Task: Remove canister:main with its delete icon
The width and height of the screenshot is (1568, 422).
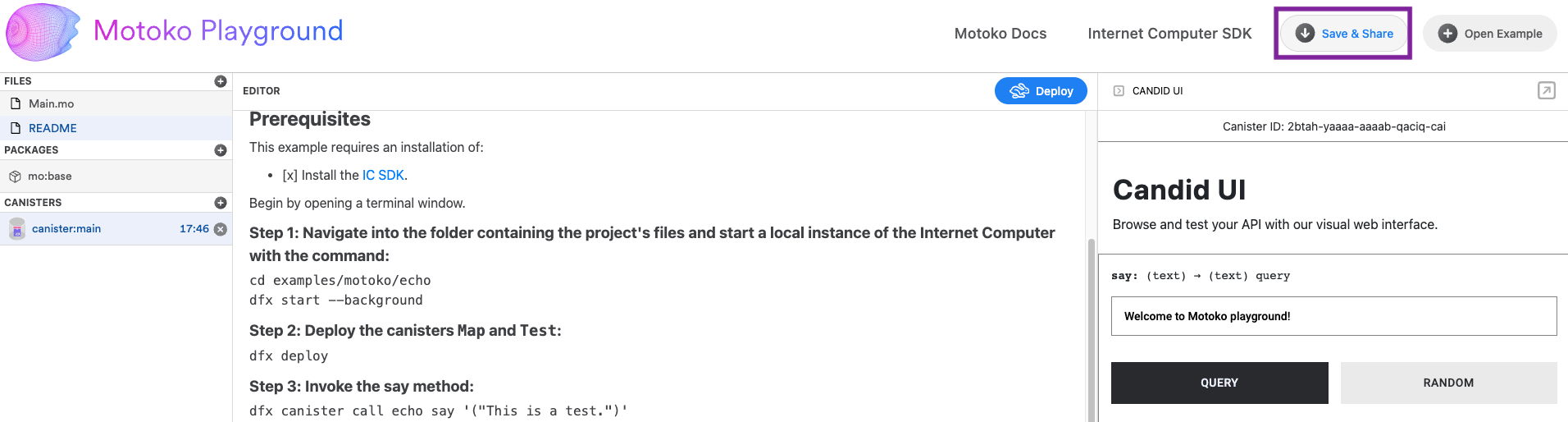Action: pos(221,229)
